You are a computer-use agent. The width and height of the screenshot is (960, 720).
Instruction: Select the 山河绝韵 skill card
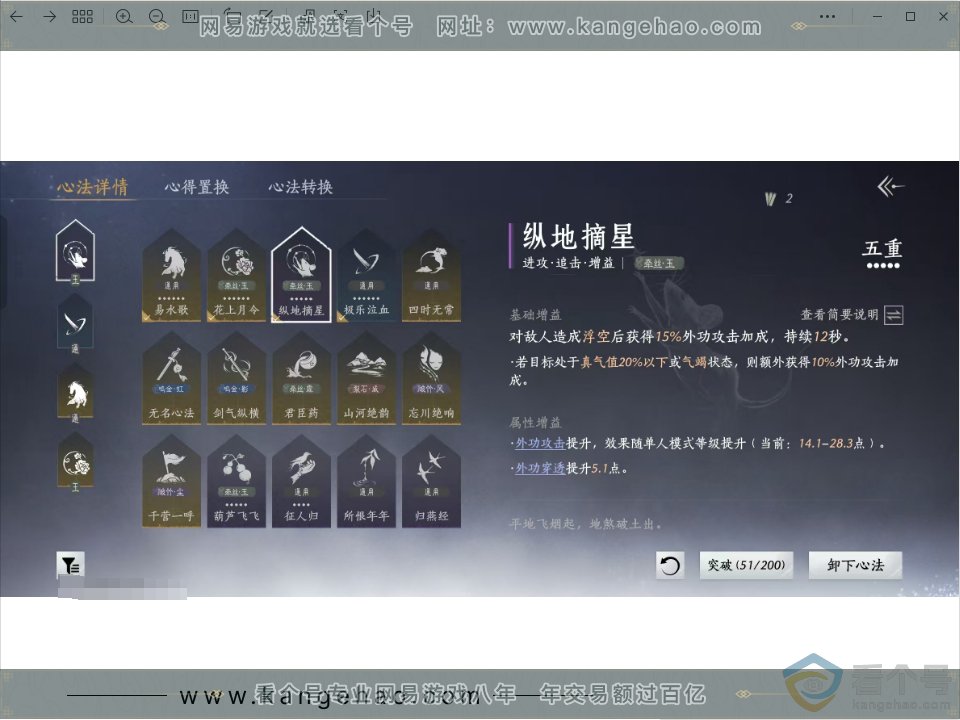[366, 378]
